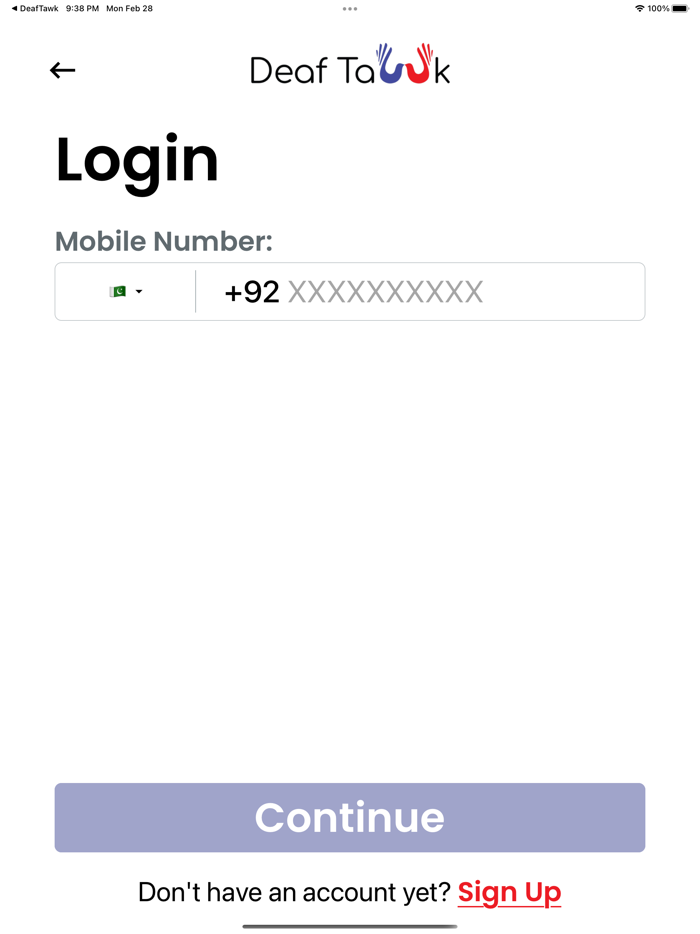
Task: Return to DeafTawk via status bar
Action: [x=35, y=8]
